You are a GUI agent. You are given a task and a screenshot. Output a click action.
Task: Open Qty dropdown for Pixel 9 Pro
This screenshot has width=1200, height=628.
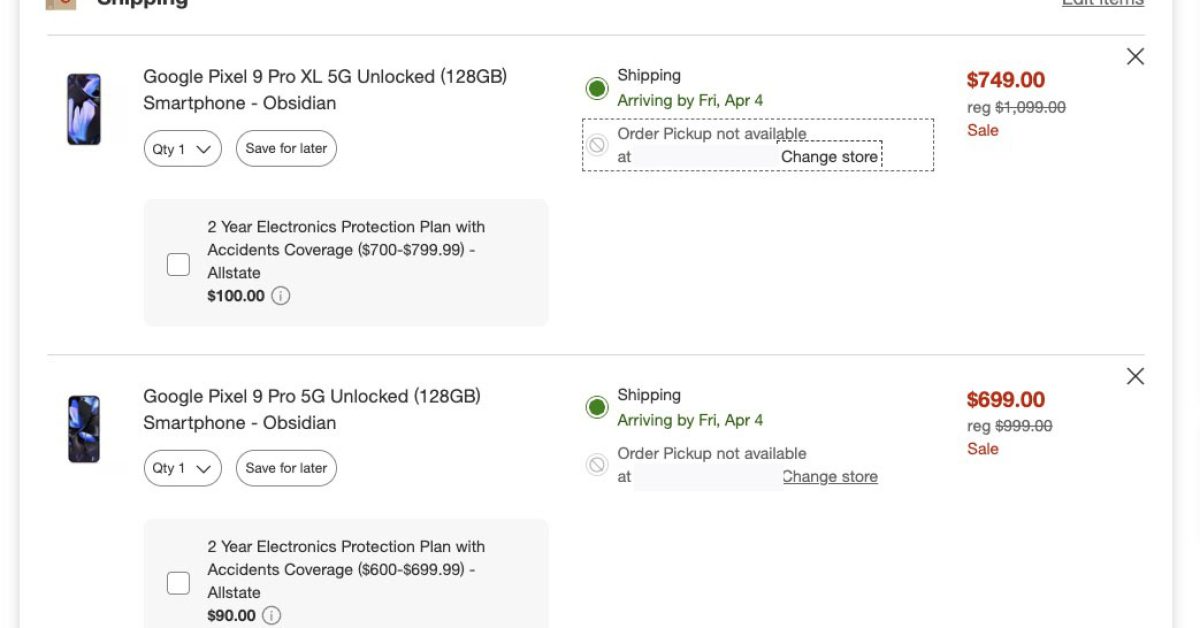click(182, 468)
